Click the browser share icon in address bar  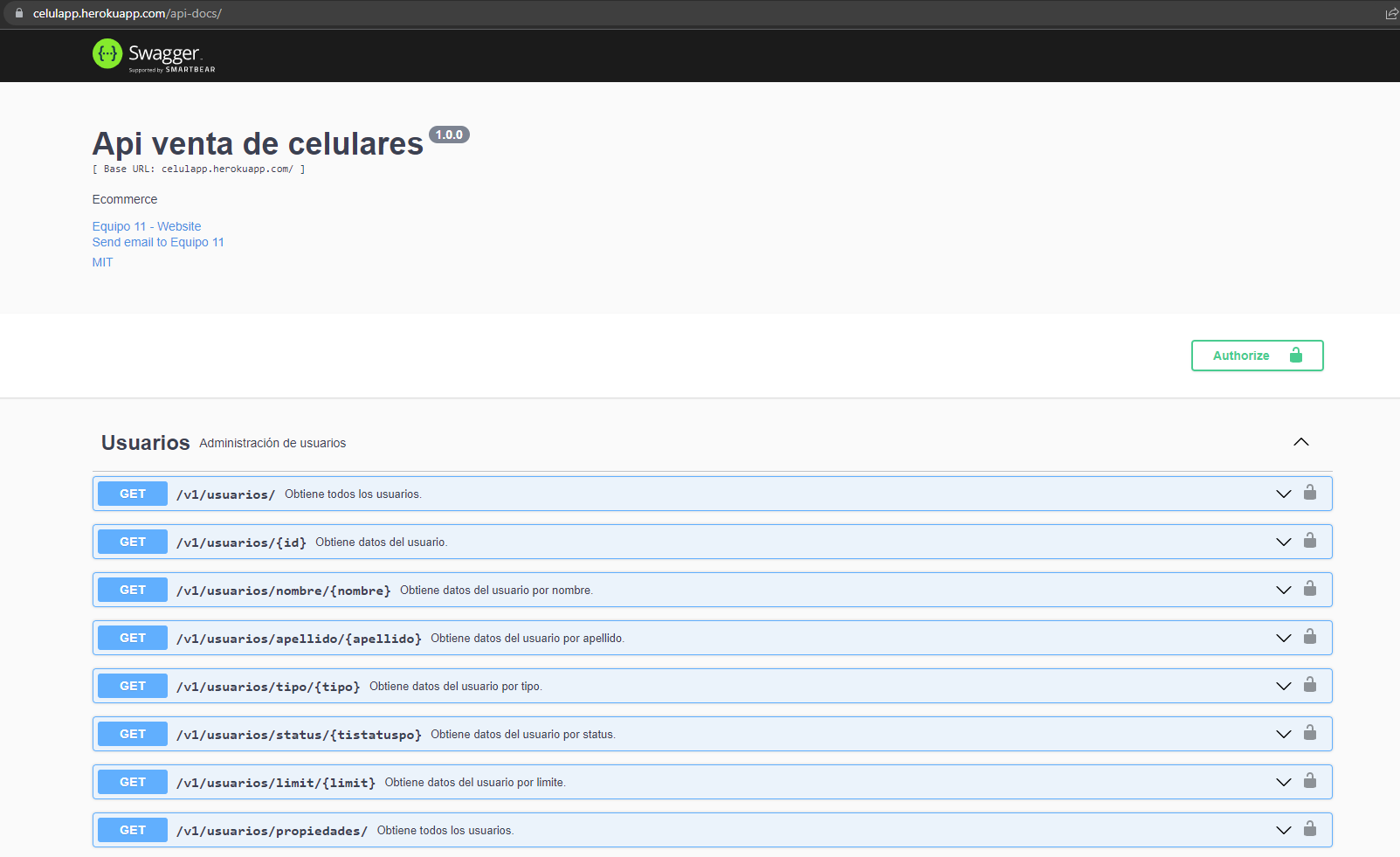pyautogui.click(x=1391, y=14)
